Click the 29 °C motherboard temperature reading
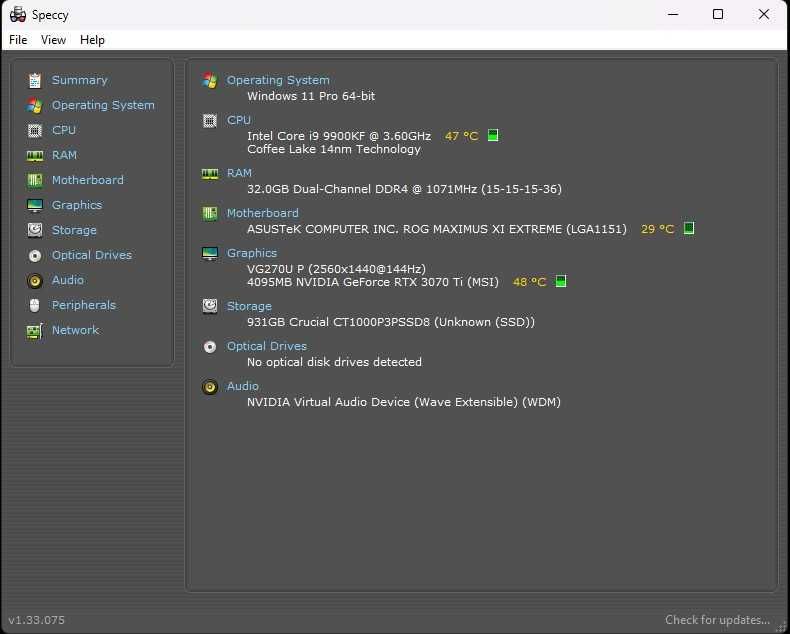Viewport: 790px width, 634px height. 657,229
